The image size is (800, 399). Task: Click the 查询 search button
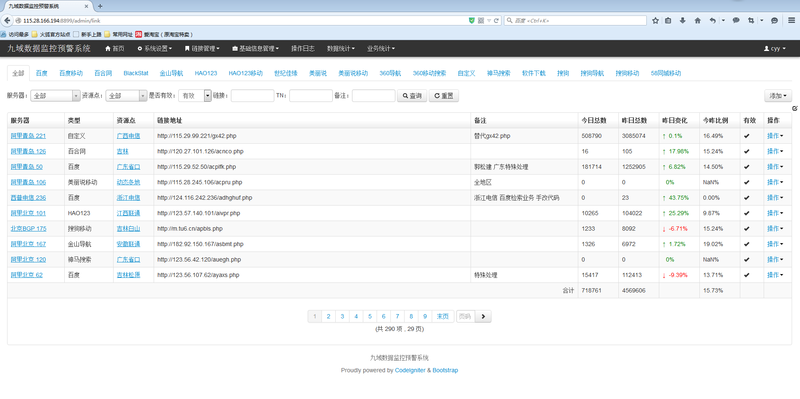pos(412,95)
